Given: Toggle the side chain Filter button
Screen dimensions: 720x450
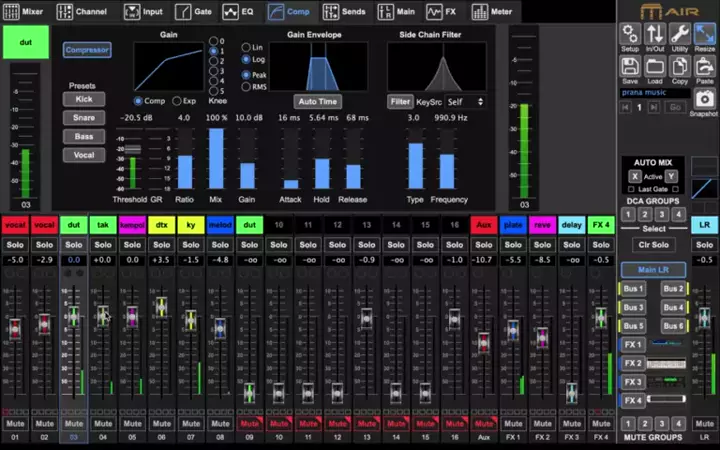Looking at the screenshot, I should (400, 101).
